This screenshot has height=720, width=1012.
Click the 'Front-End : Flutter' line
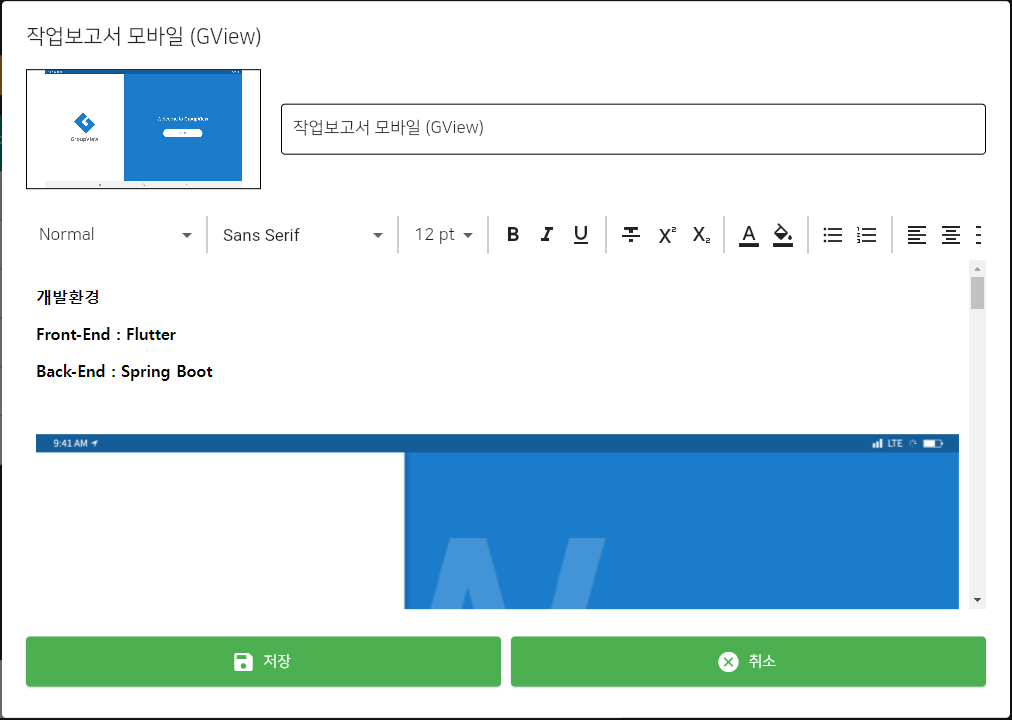[106, 334]
